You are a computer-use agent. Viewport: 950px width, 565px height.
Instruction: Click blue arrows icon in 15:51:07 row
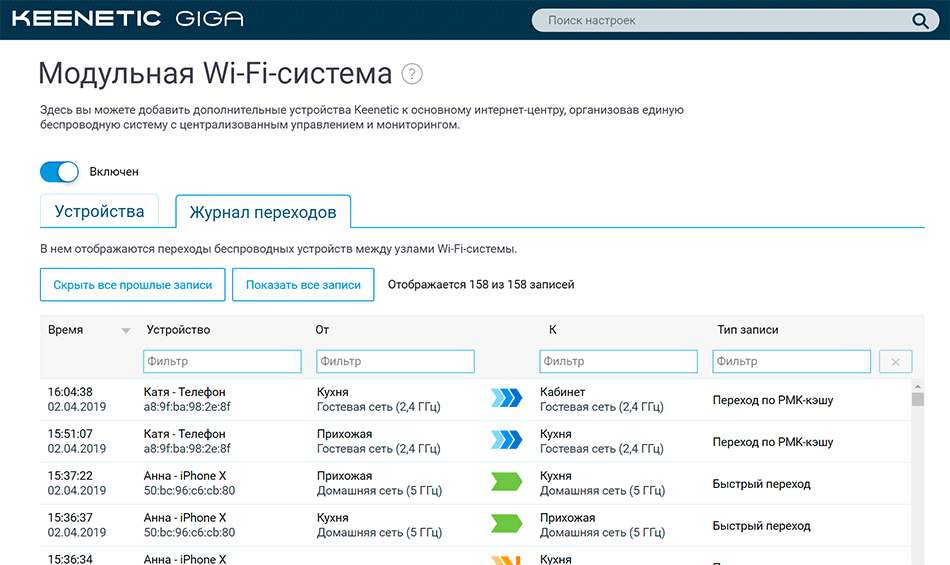507,441
